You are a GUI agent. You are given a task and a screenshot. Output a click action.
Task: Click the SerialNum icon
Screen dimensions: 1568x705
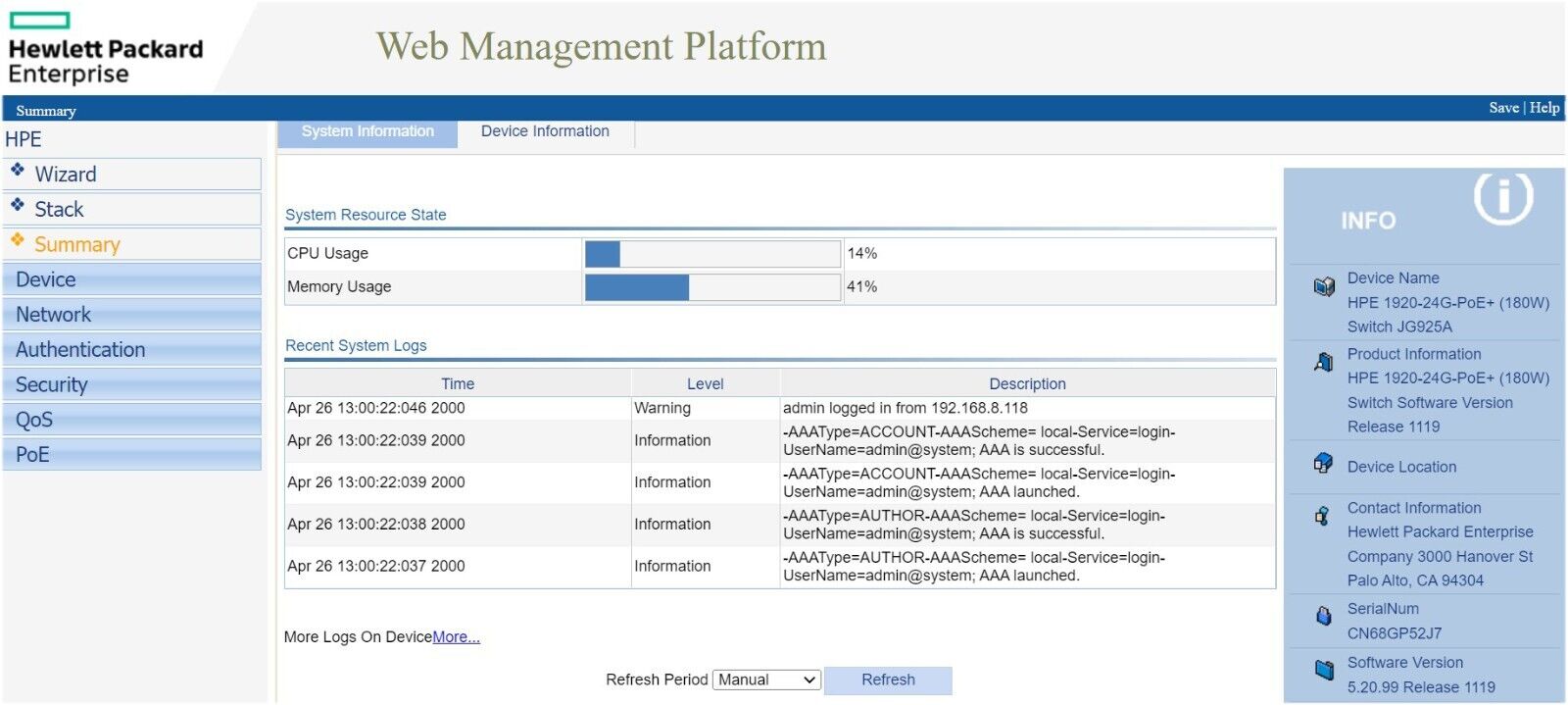[x=1324, y=616]
